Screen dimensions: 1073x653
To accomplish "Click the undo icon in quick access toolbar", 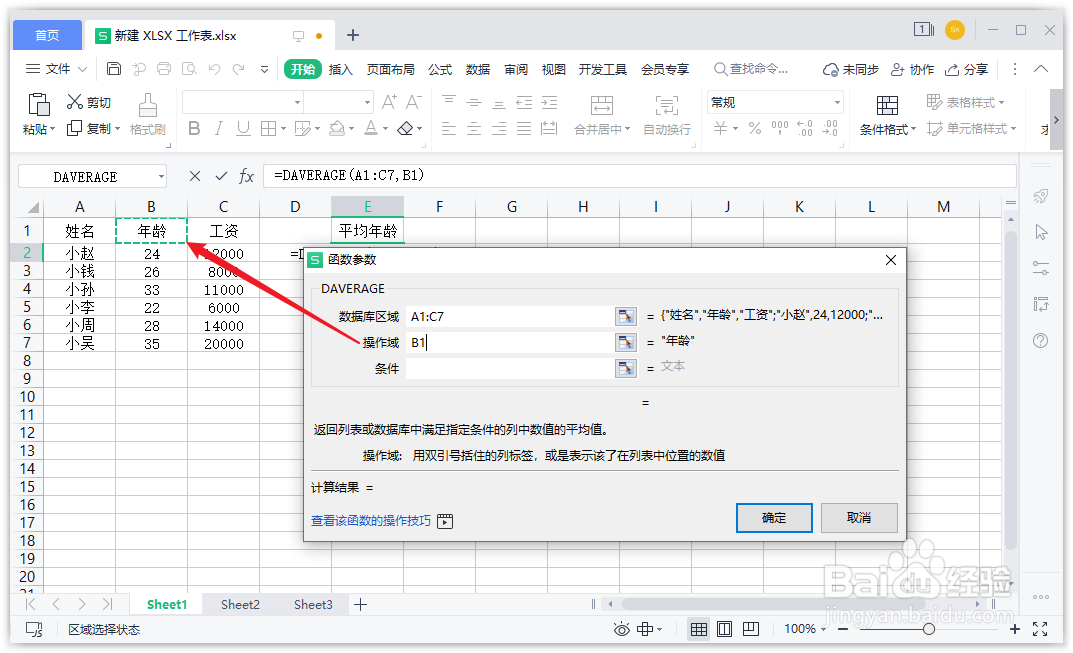I will pyautogui.click(x=213, y=69).
